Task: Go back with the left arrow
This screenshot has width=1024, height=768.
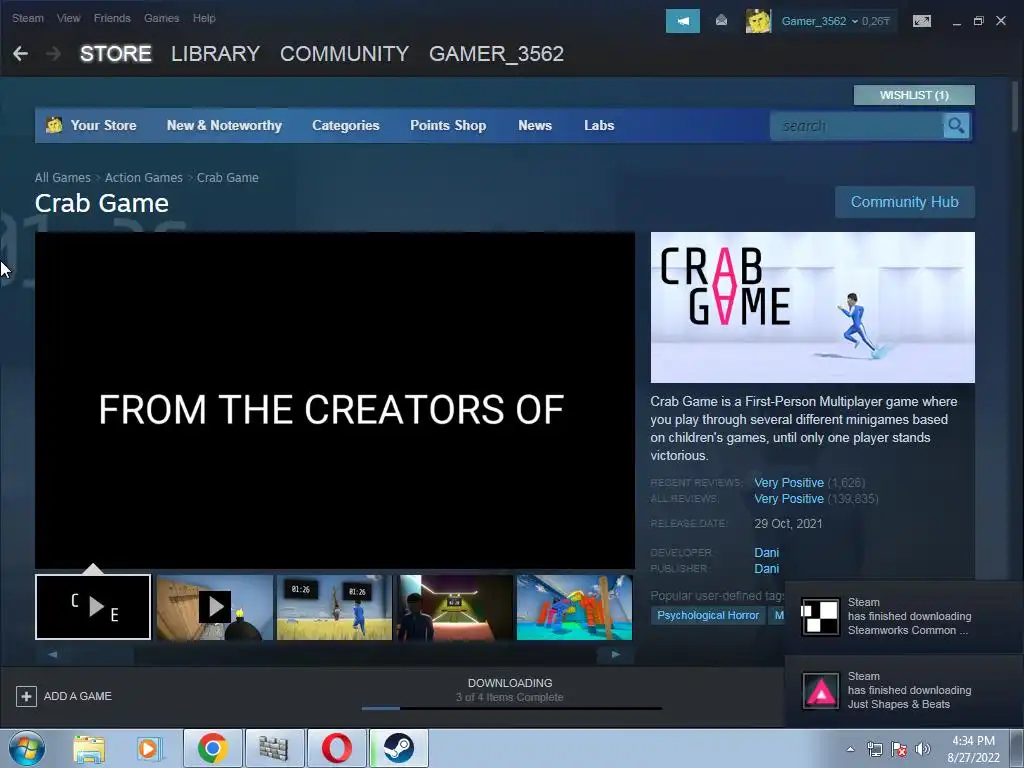Action: click(x=20, y=54)
